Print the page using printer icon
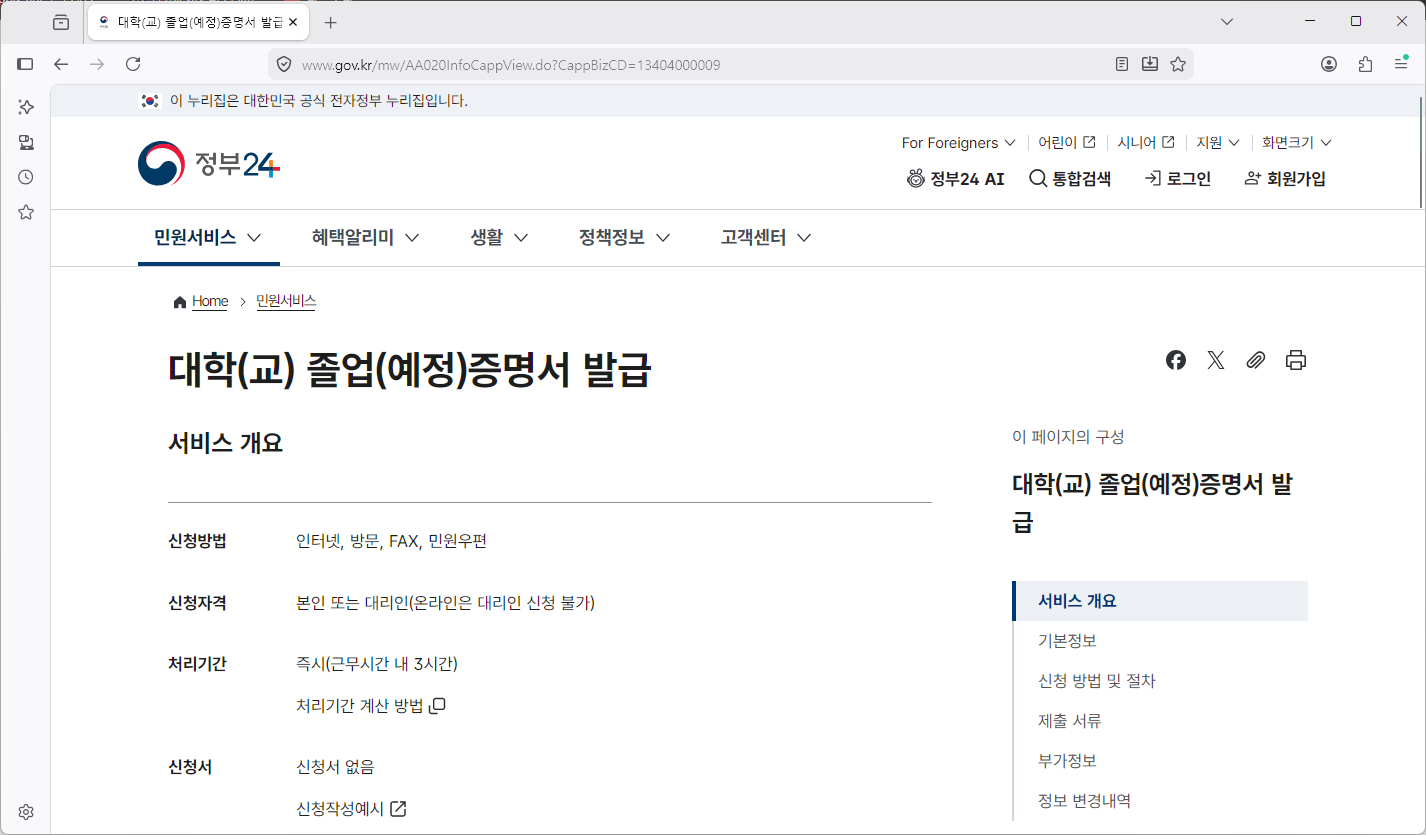 point(1296,360)
